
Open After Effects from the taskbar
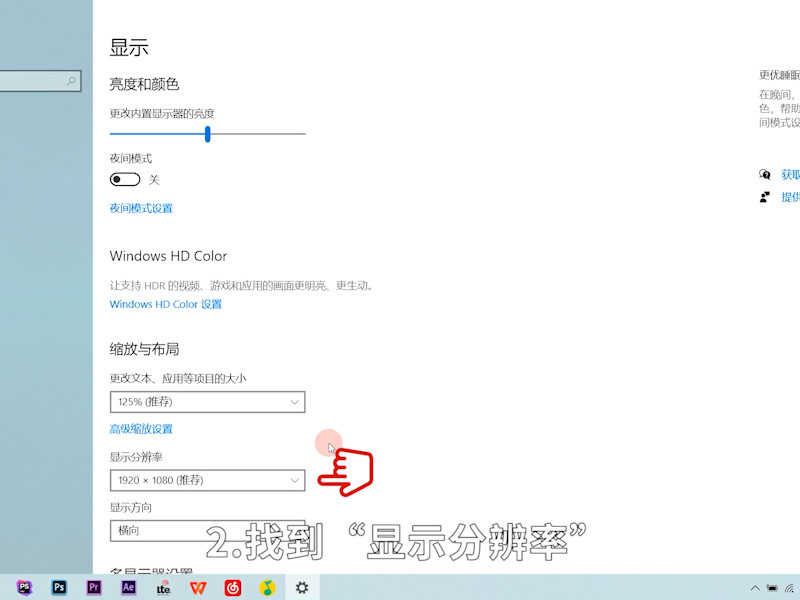click(x=129, y=588)
